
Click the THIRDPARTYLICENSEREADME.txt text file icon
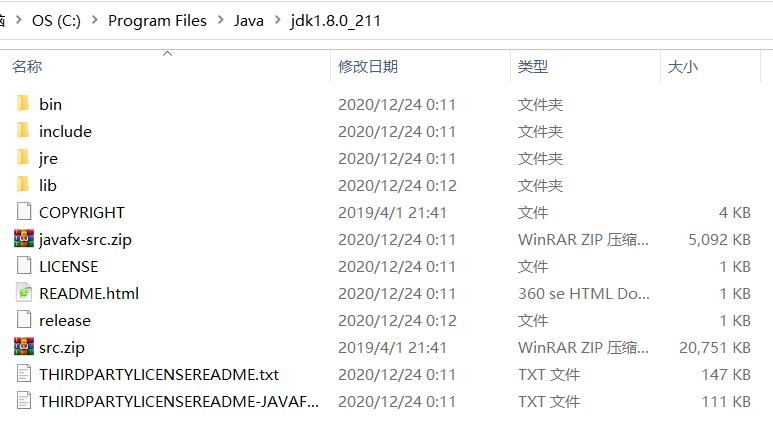click(x=24, y=374)
